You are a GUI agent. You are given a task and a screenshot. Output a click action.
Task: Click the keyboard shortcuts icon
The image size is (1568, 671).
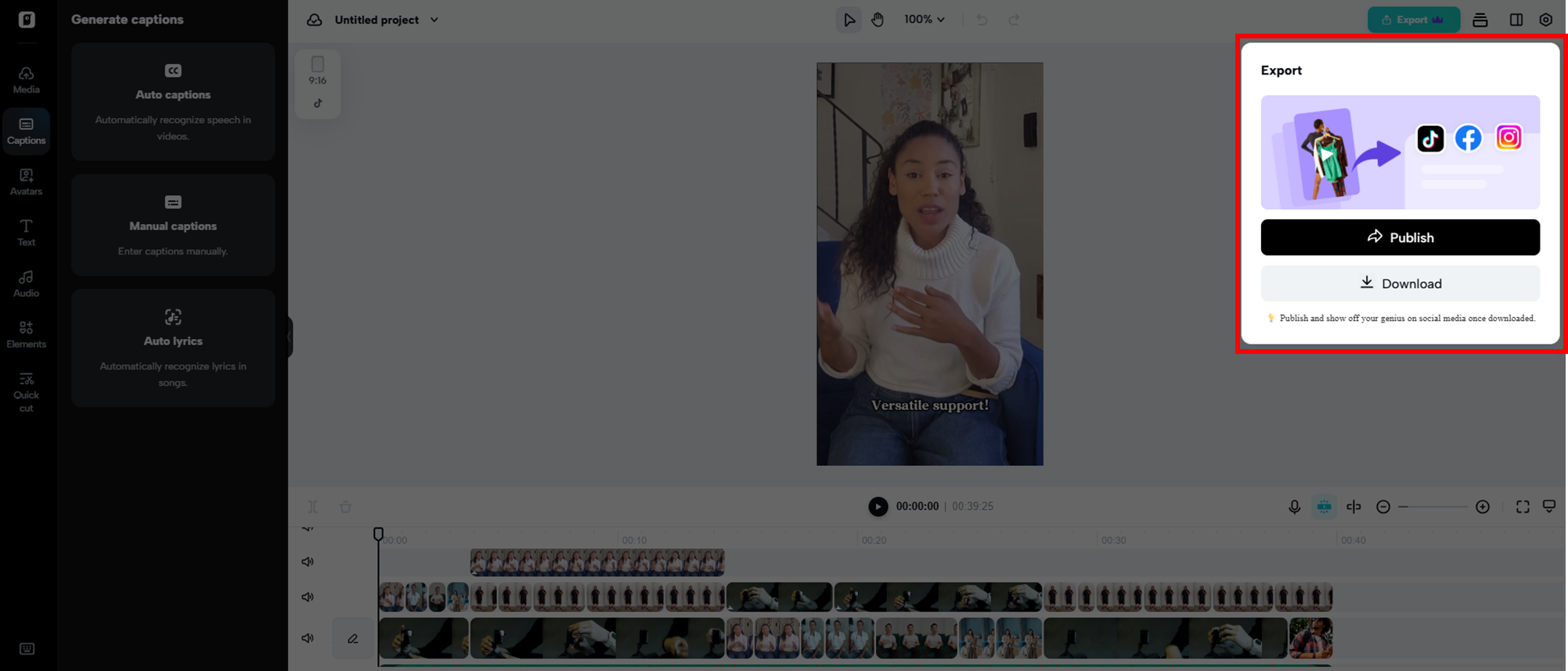click(27, 648)
